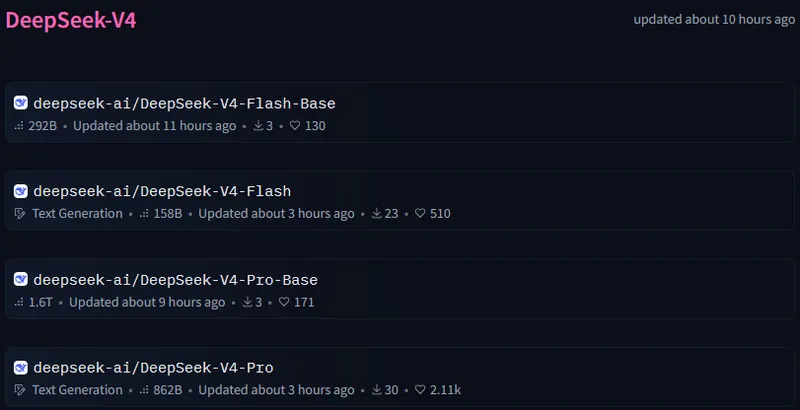The height and width of the screenshot is (410, 800).
Task: Open the DeepSeek-V4 collection title
Action: click(70, 22)
